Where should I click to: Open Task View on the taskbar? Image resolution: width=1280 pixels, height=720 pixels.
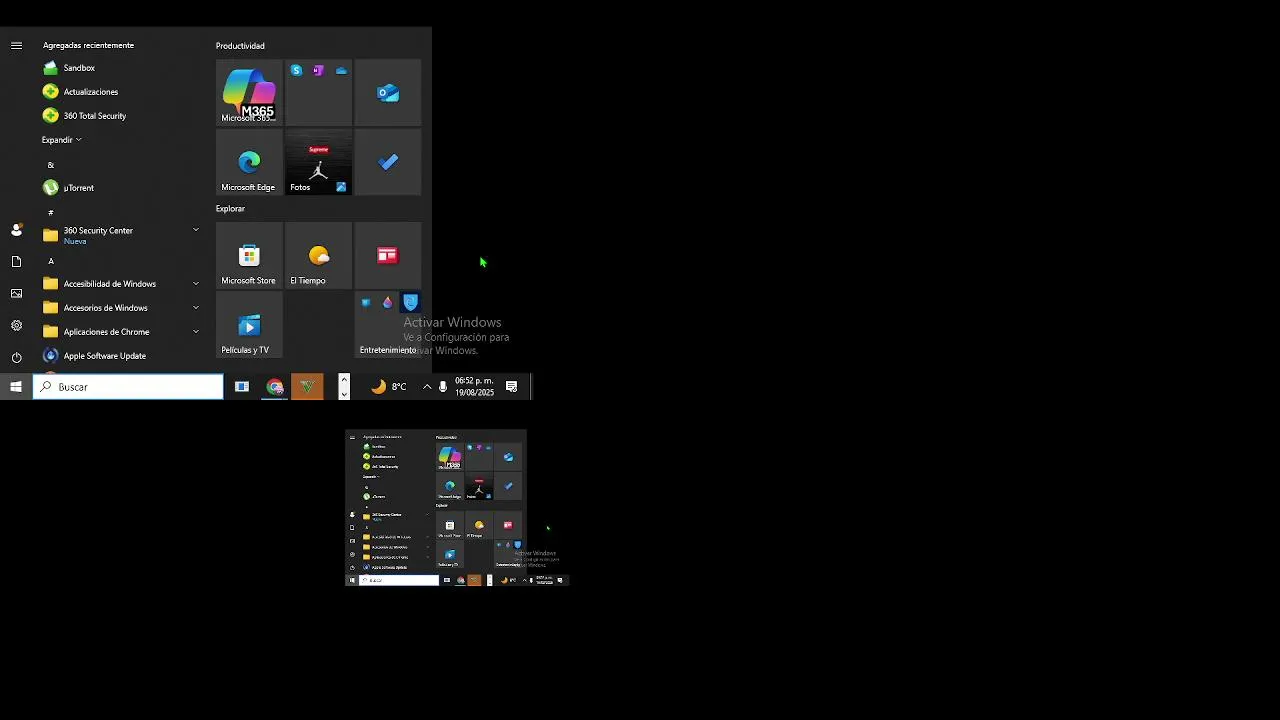242,387
